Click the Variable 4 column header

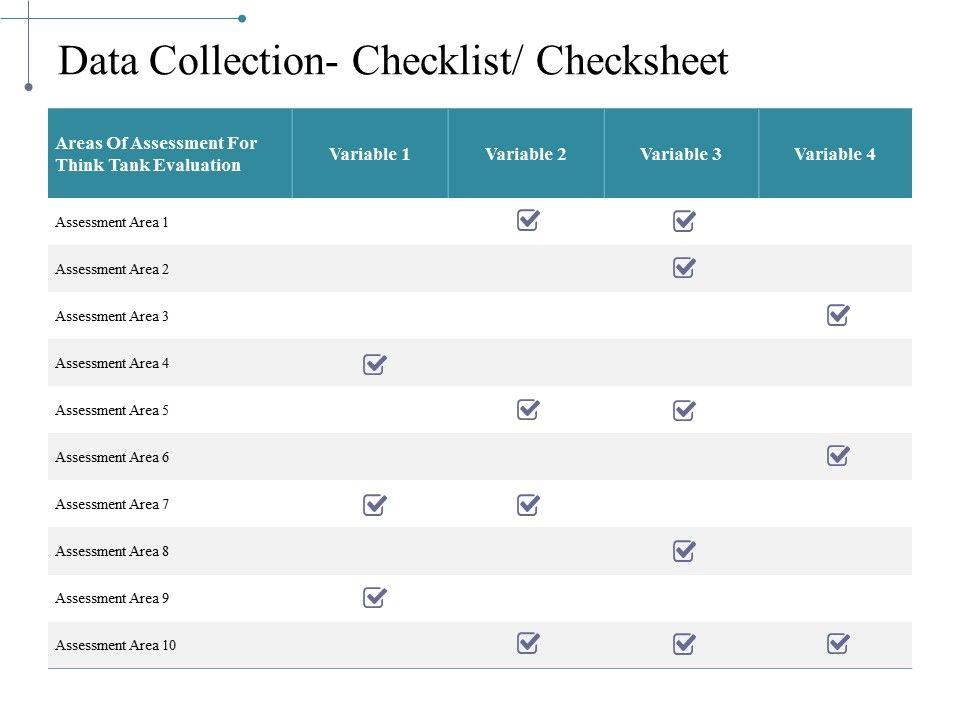(835, 154)
